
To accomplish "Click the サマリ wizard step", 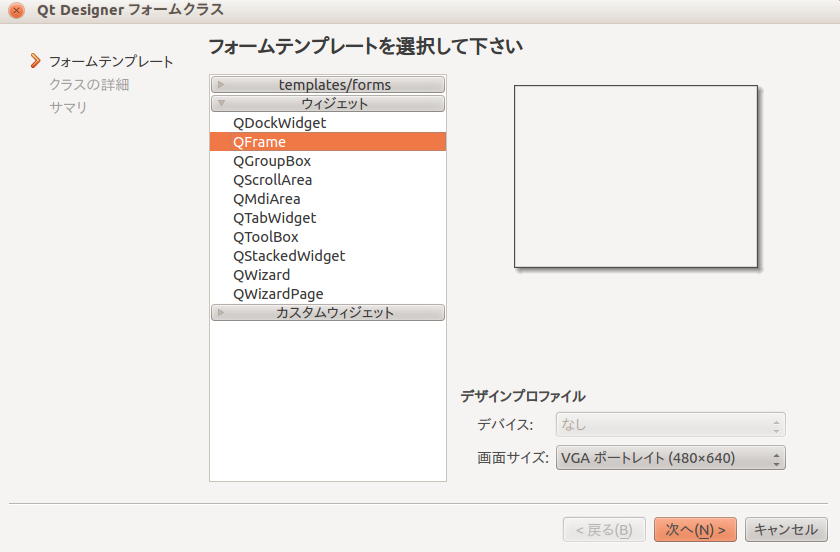I will [x=68, y=108].
